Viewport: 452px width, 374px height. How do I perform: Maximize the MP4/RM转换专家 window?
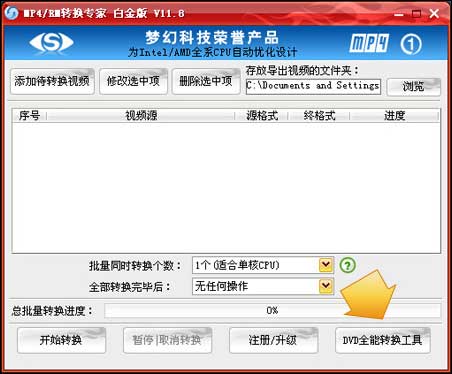pyautogui.click(x=416, y=14)
